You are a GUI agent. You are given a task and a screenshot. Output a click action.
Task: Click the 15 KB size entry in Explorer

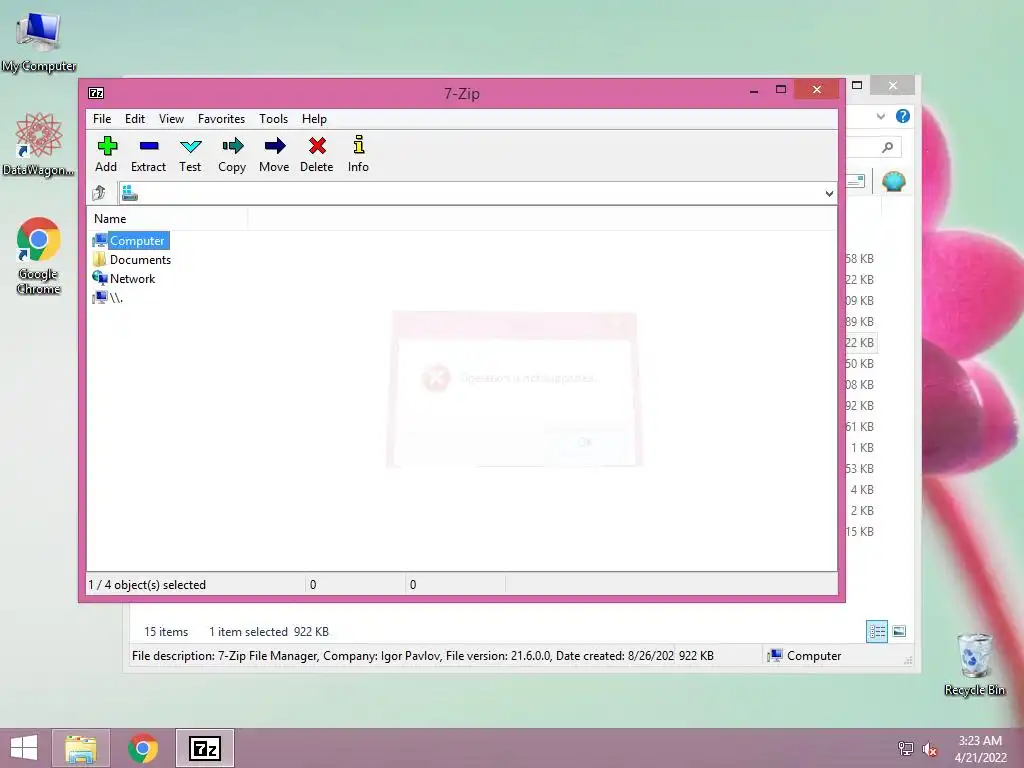point(859,531)
